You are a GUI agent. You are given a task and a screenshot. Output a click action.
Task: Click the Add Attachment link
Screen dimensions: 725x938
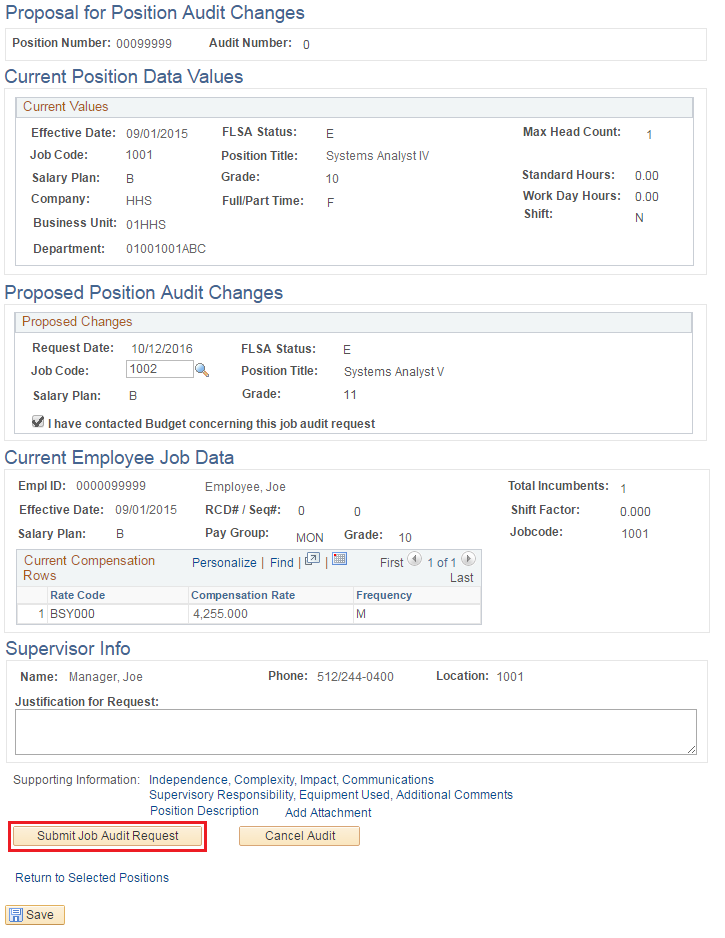[328, 813]
